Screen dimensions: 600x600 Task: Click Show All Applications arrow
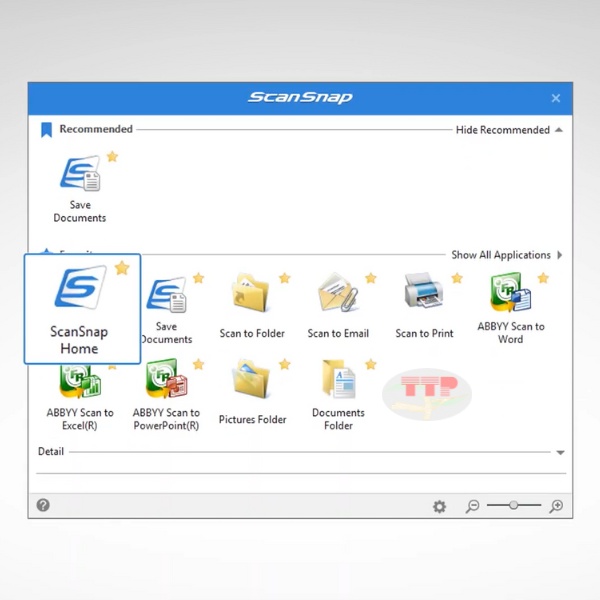pyautogui.click(x=559, y=255)
